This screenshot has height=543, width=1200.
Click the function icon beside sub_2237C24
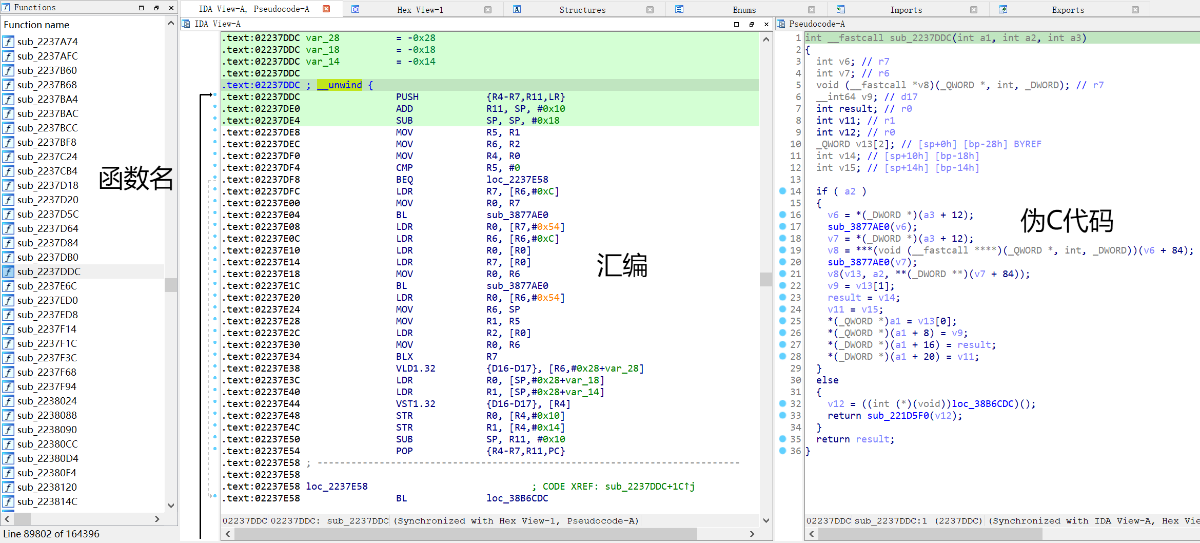(x=9, y=157)
